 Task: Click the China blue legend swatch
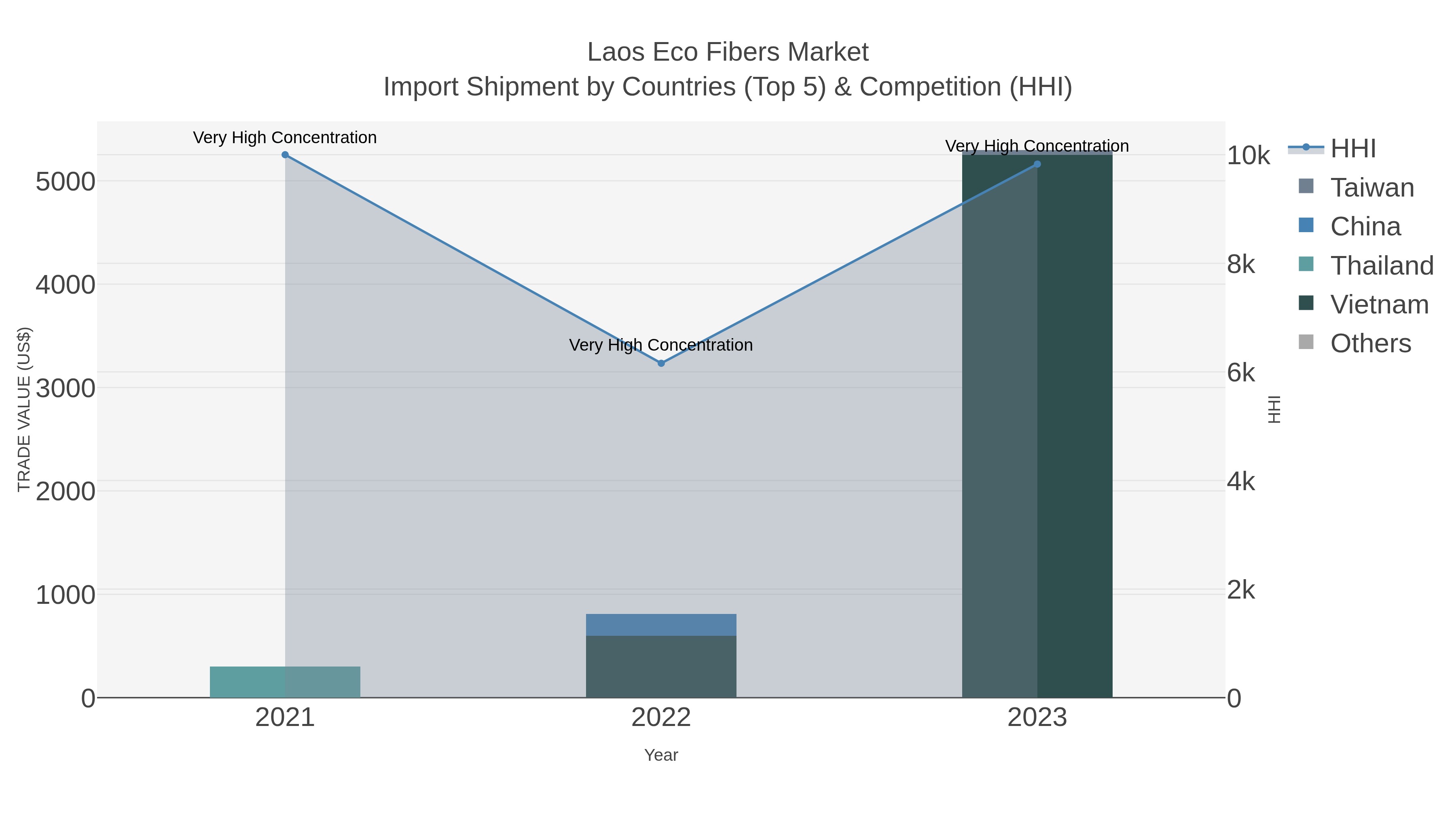(1306, 225)
